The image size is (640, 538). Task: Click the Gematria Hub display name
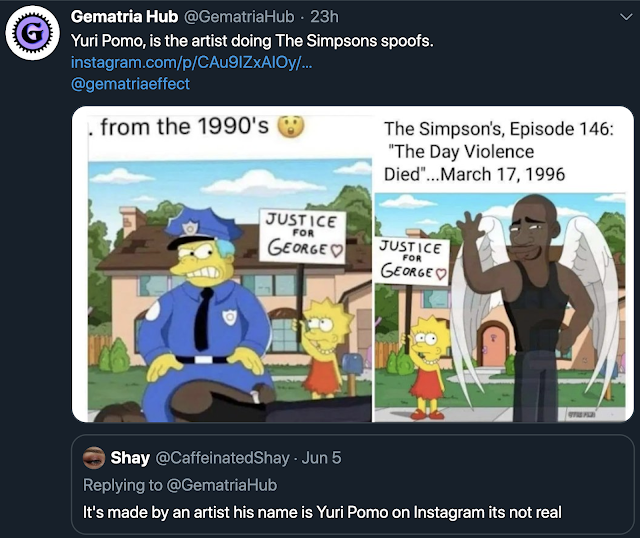[x=124, y=17]
